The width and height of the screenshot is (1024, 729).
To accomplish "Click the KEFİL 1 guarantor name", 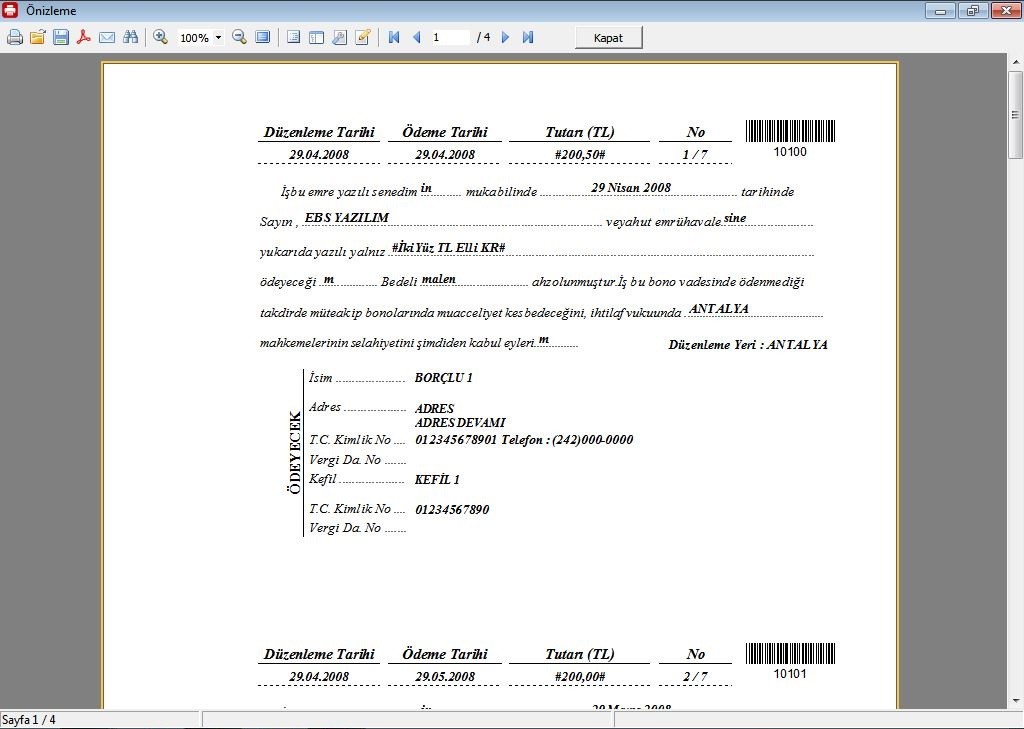I will point(437,479).
